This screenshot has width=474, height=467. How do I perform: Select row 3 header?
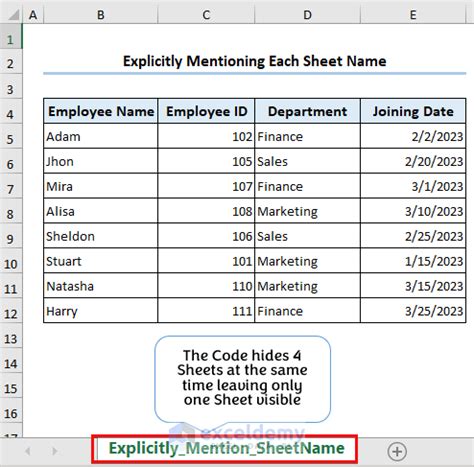pyautogui.click(x=11, y=86)
